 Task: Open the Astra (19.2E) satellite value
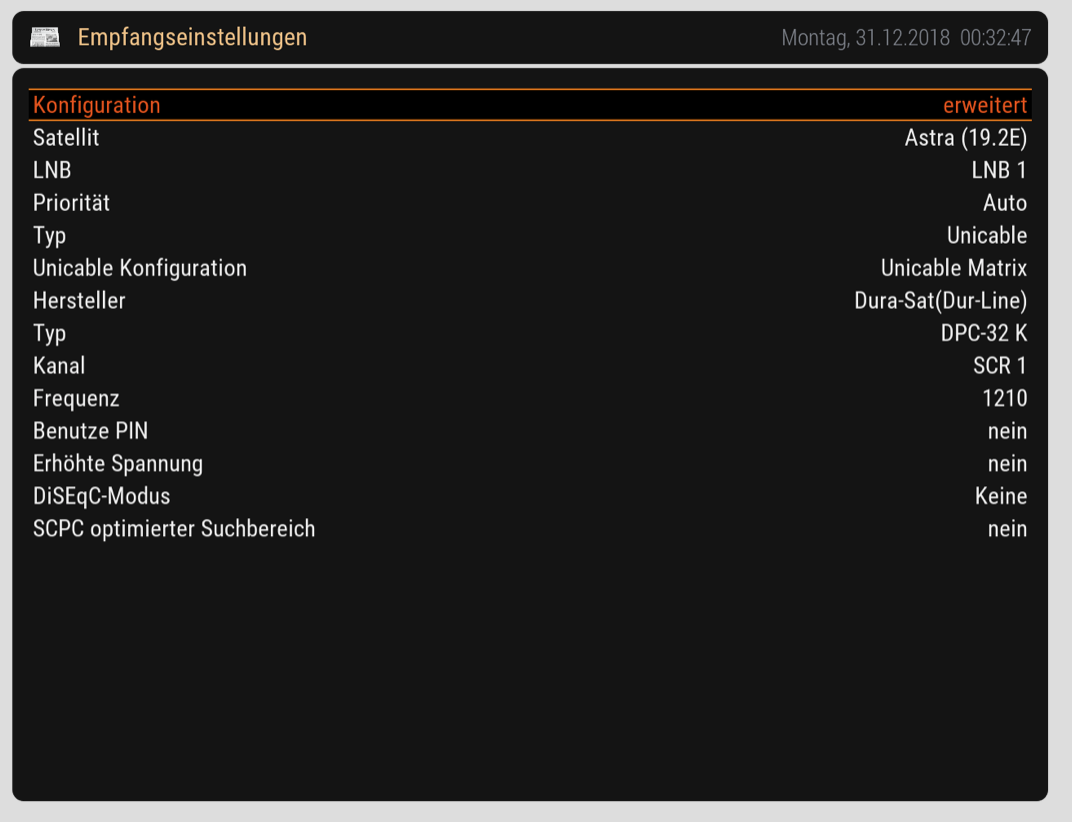click(965, 138)
